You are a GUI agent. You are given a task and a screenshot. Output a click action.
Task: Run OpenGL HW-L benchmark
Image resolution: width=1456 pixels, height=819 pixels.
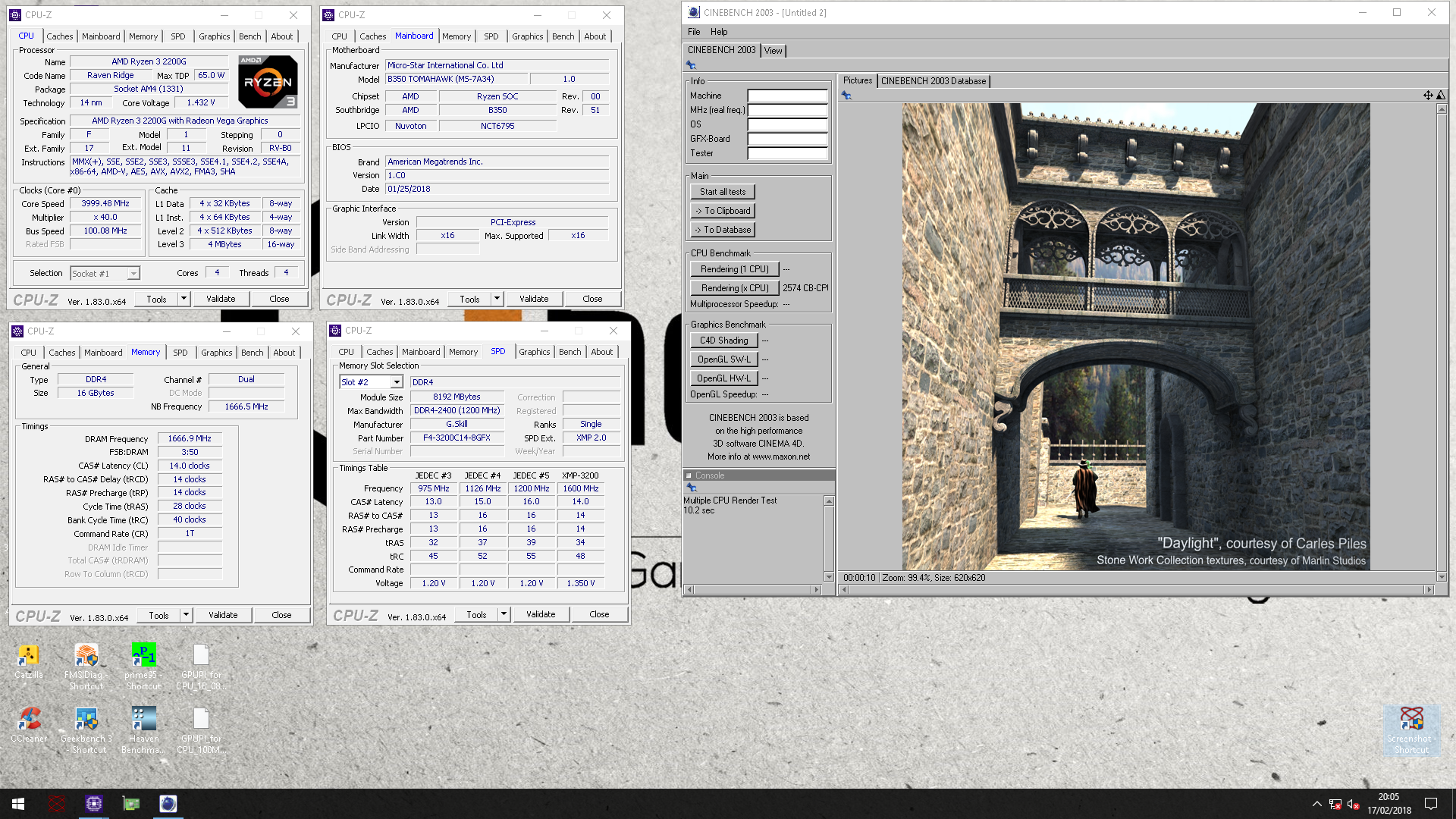[x=723, y=378]
